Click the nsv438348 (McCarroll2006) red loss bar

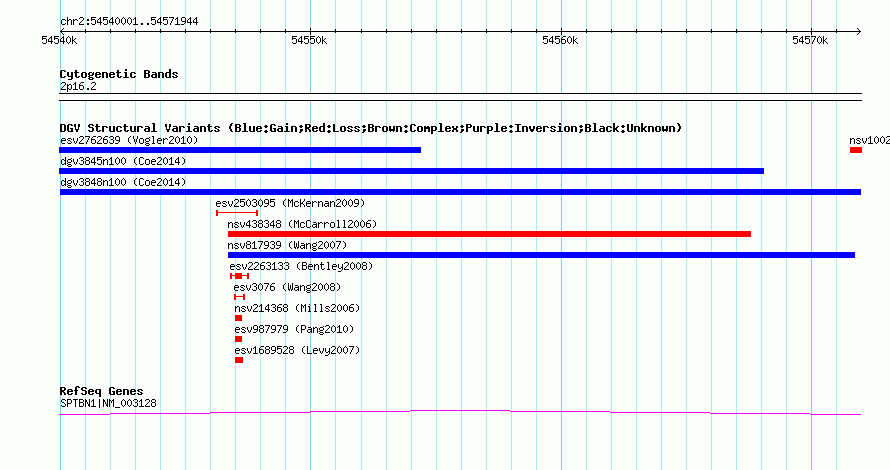tap(489, 234)
